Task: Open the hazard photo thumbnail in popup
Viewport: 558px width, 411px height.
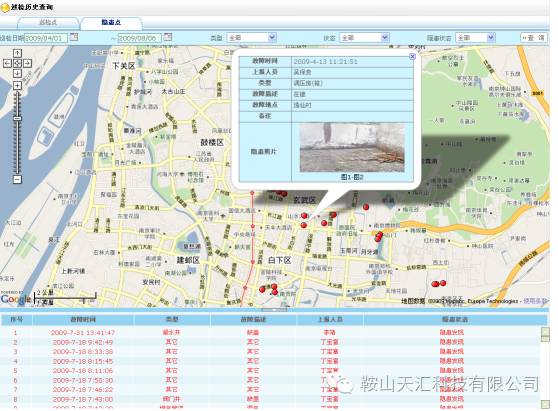Action: (x=352, y=147)
